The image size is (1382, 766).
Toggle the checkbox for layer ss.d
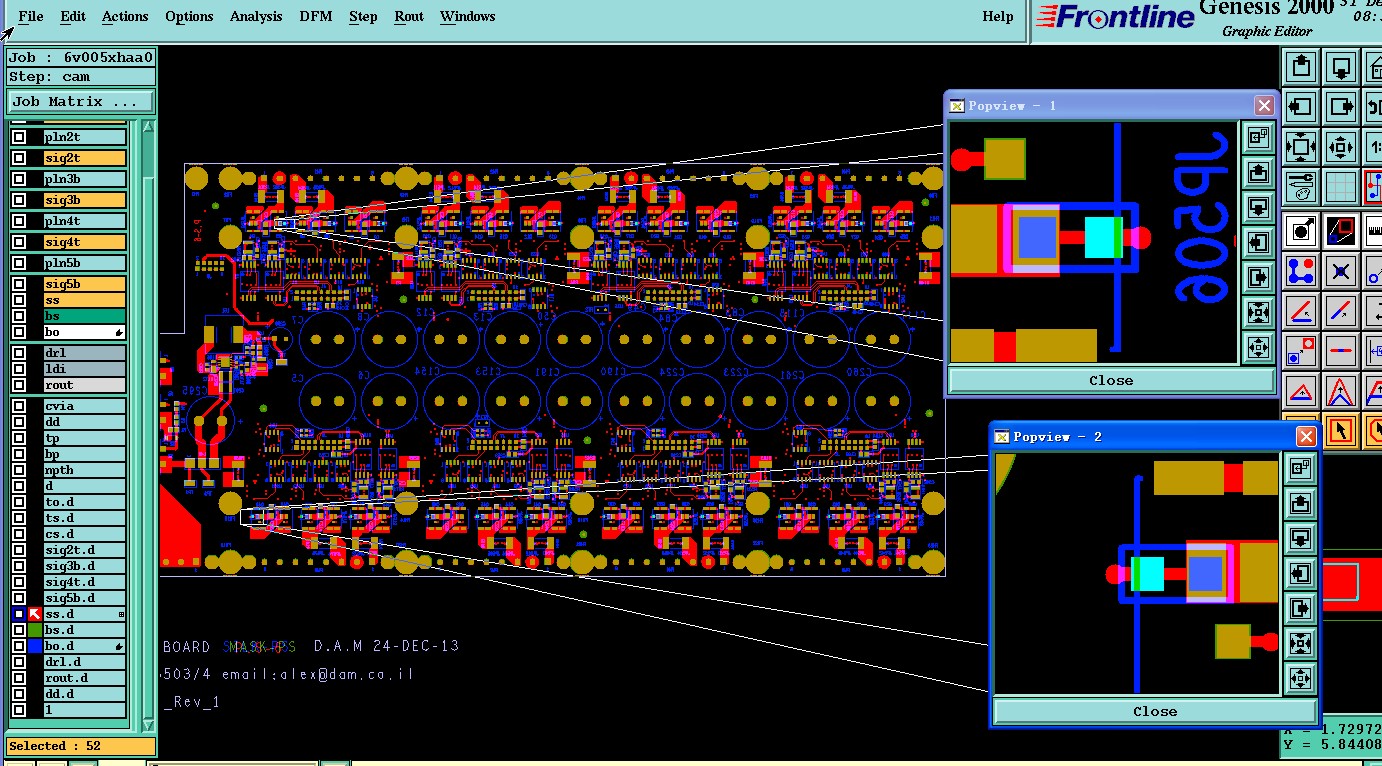click(19, 614)
